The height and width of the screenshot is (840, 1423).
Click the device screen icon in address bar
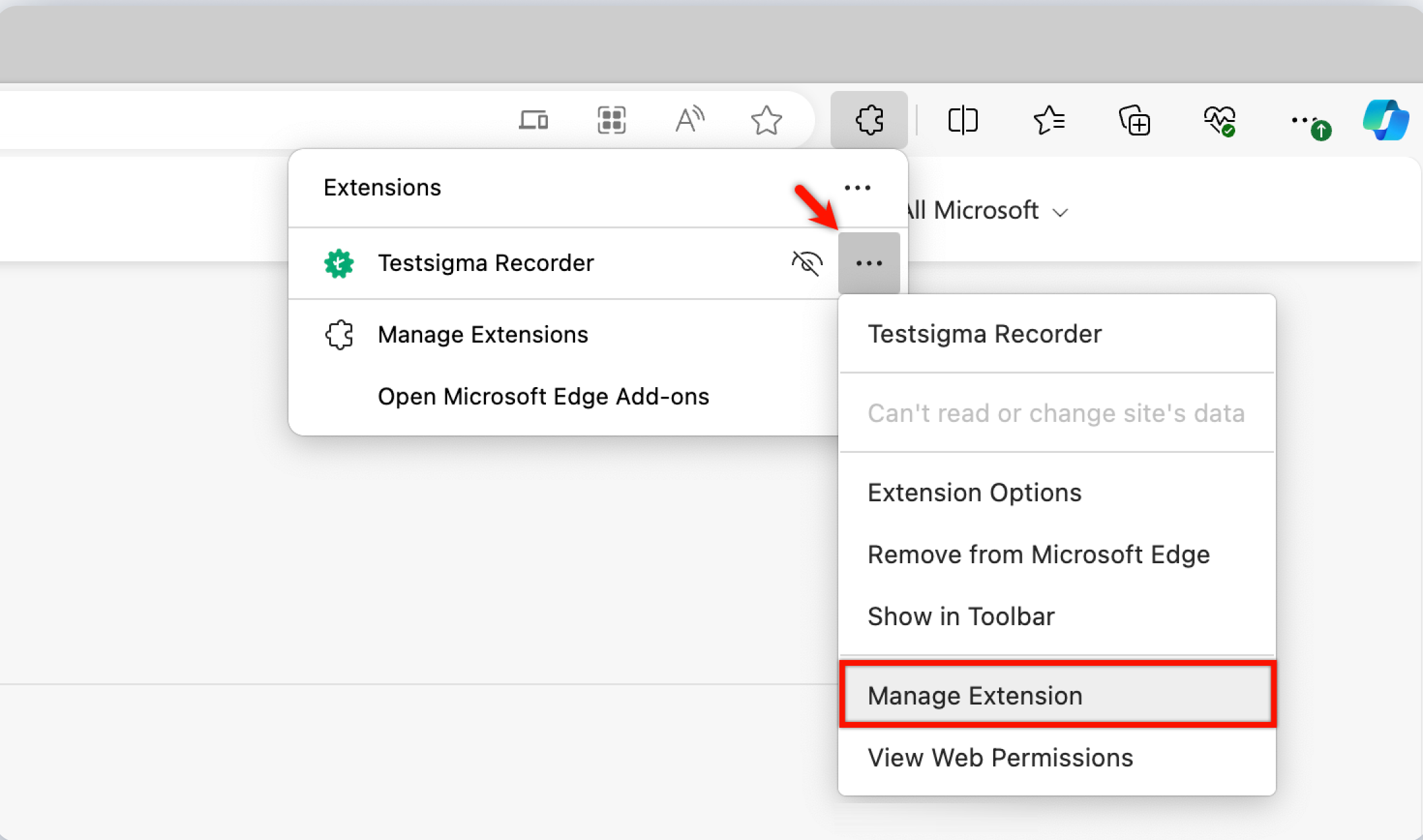(534, 120)
